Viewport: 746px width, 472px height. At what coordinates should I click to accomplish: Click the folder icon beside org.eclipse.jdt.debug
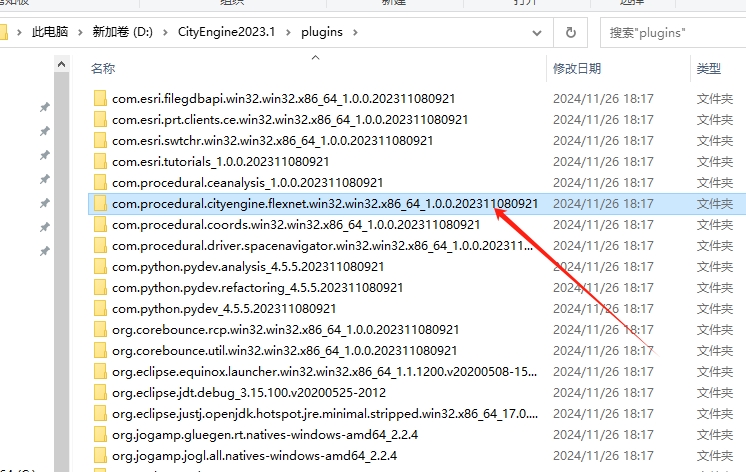click(100, 393)
